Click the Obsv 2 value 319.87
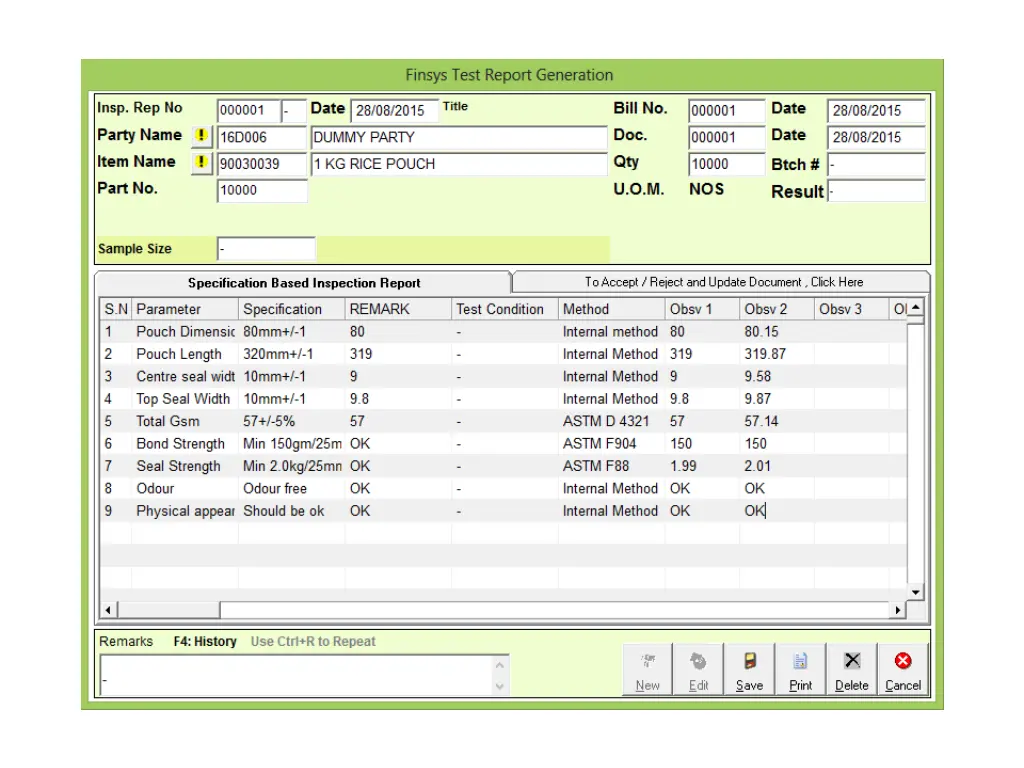Image resolution: width=1024 pixels, height=768 pixels. 776,354
